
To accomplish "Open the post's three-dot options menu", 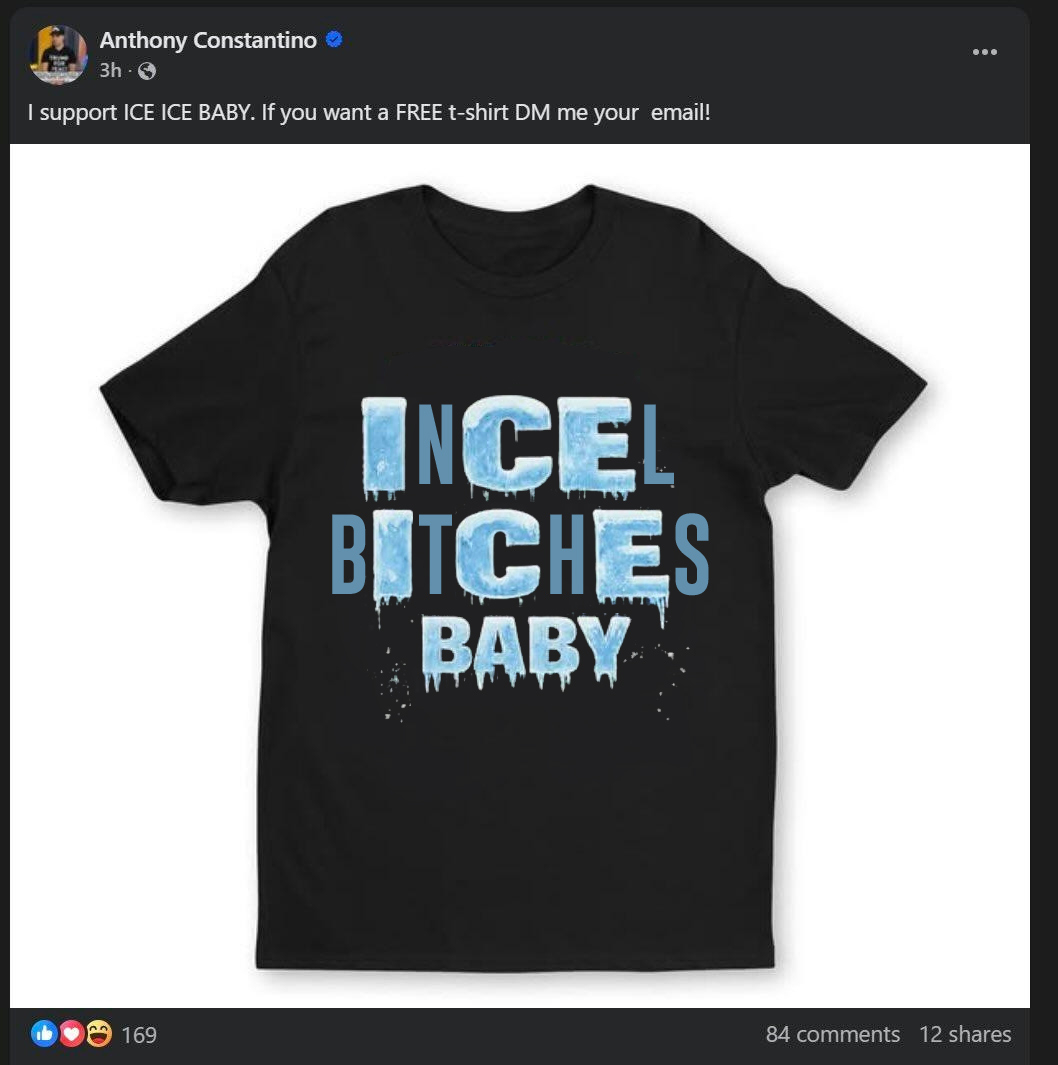I will (984, 52).
